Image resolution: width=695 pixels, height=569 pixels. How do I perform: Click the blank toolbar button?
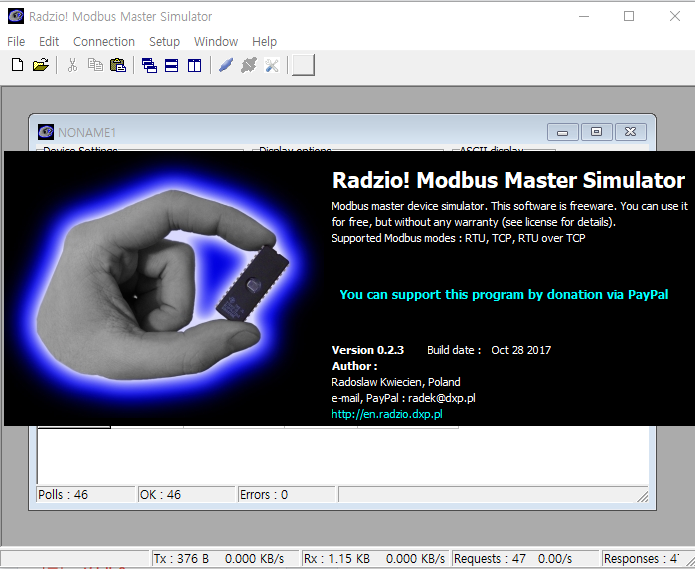304,65
